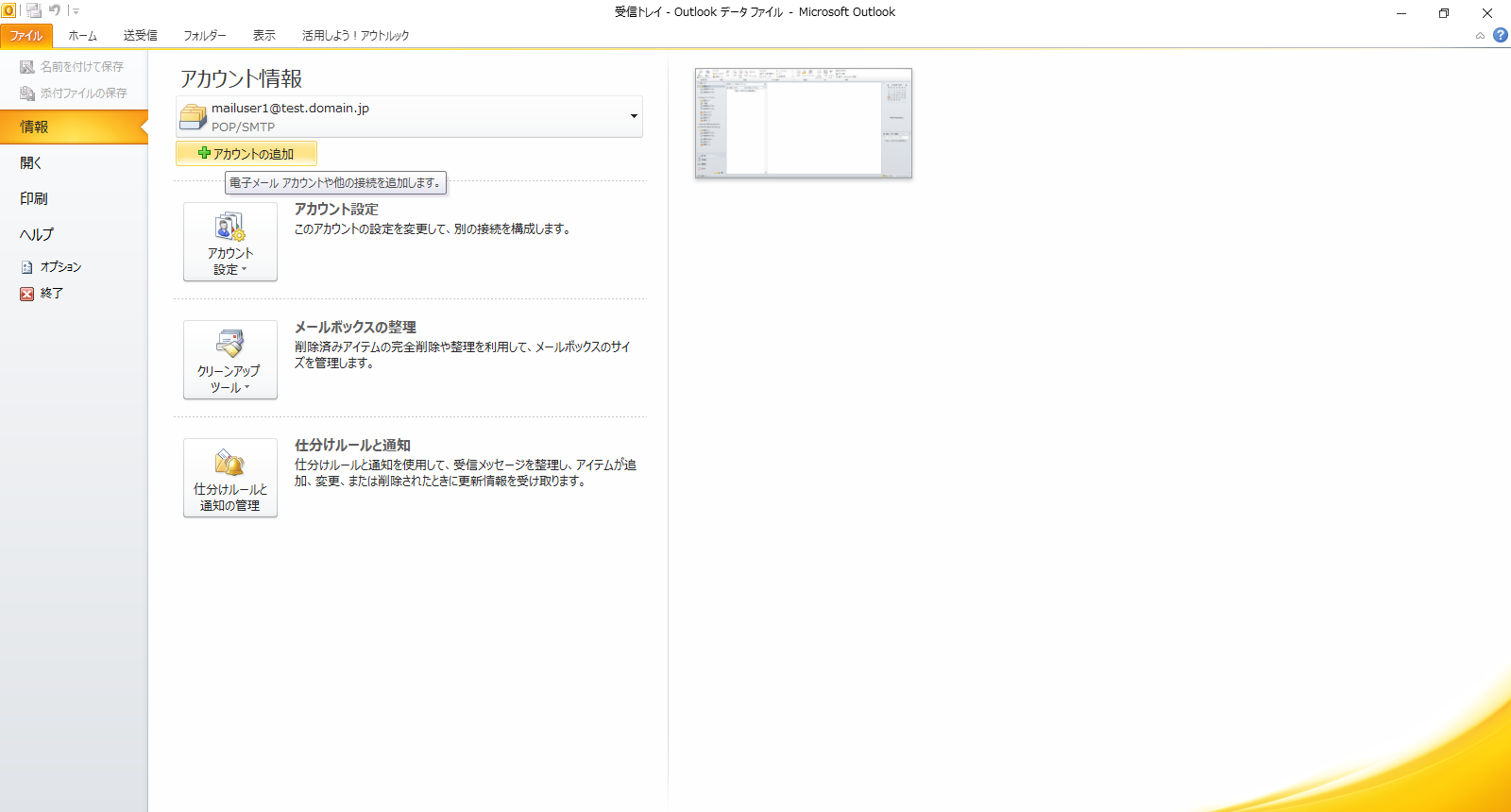Viewport: 1511px width, 812px height.
Task: Click 名前を付けて保存 in the sidebar
Action: pyautogui.click(x=72, y=67)
